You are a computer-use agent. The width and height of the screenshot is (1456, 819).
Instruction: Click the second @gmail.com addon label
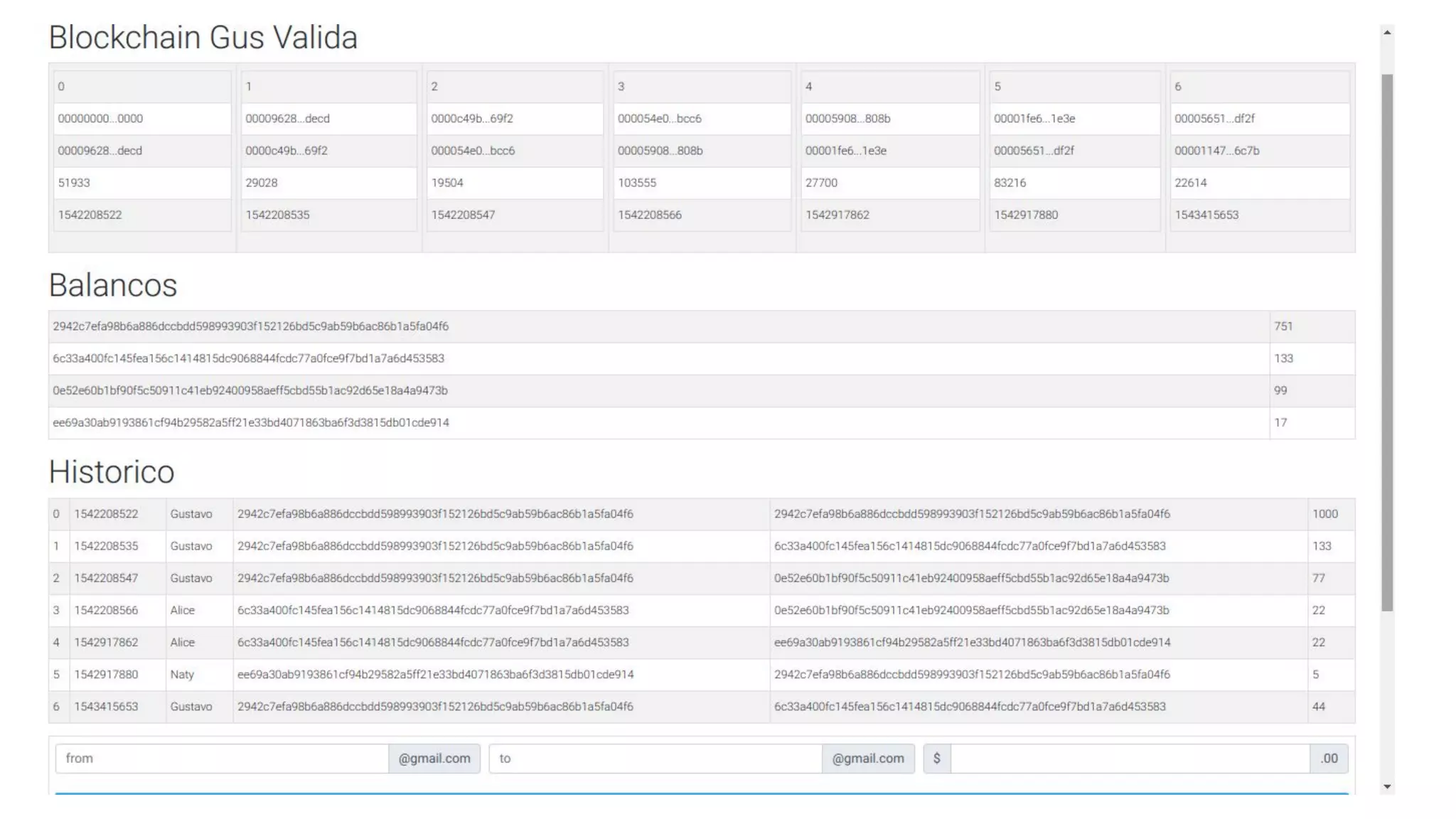point(868,759)
